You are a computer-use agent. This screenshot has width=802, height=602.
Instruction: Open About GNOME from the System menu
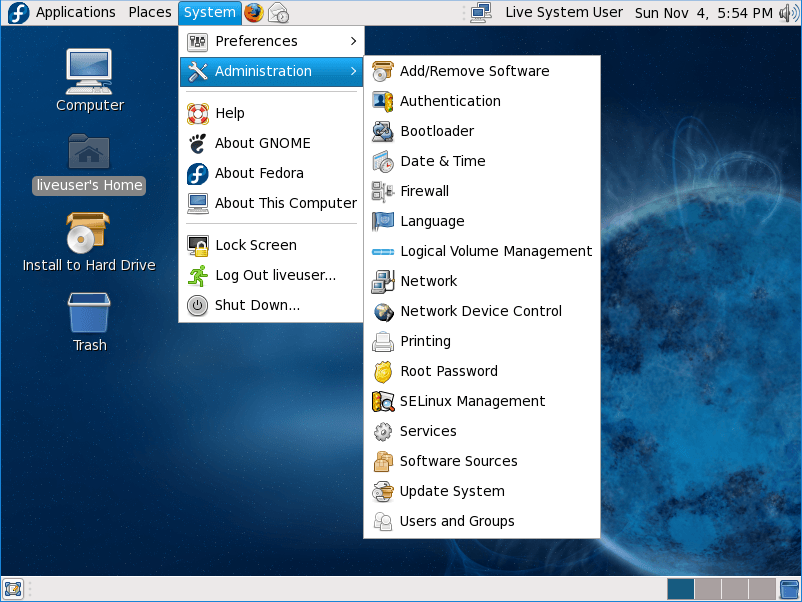[272, 143]
